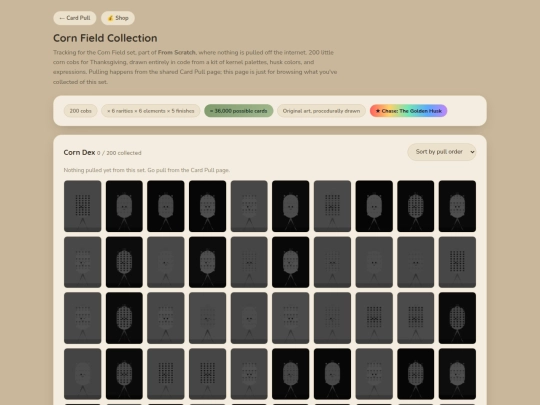Open last card in second row
The height and width of the screenshot is (405, 540).
pos(457,262)
